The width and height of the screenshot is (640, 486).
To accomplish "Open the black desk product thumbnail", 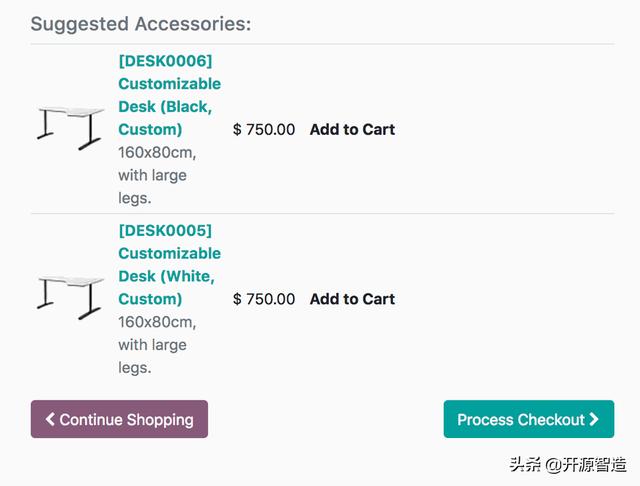I will 70,129.
